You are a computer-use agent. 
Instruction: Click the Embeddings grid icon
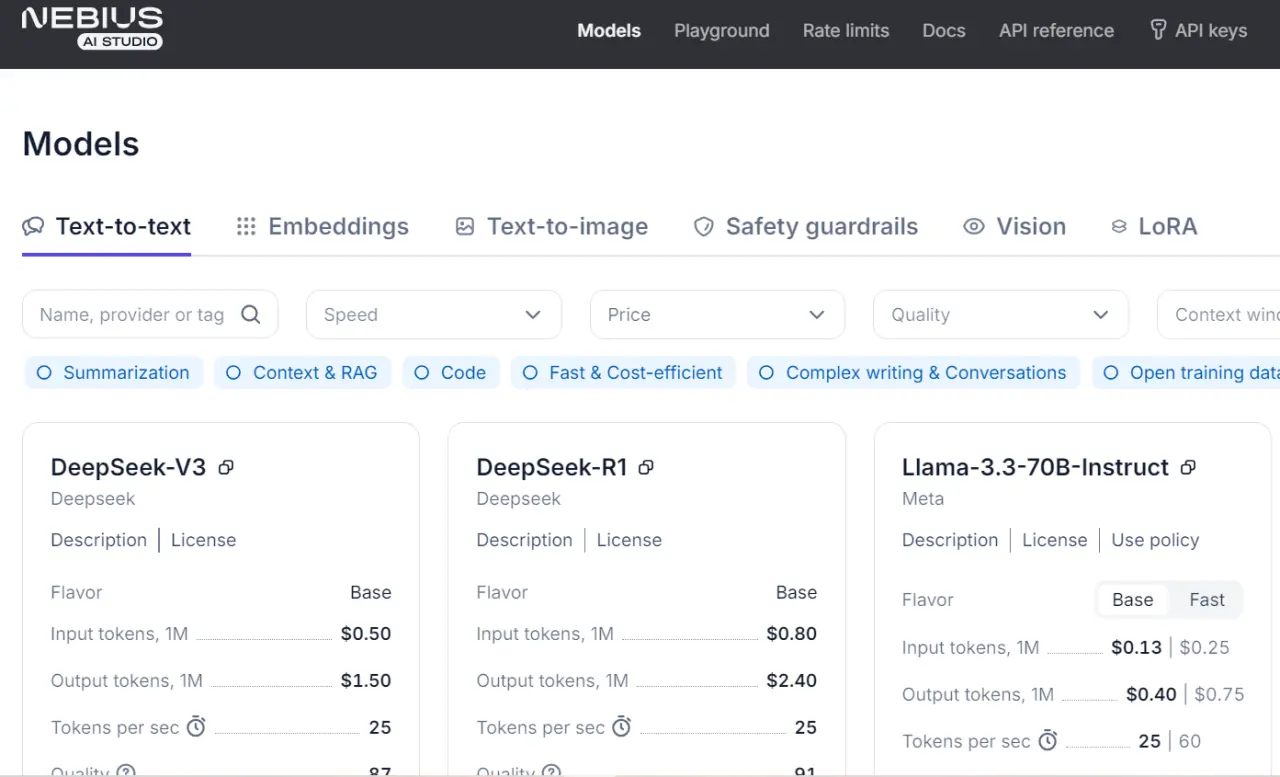coord(246,227)
